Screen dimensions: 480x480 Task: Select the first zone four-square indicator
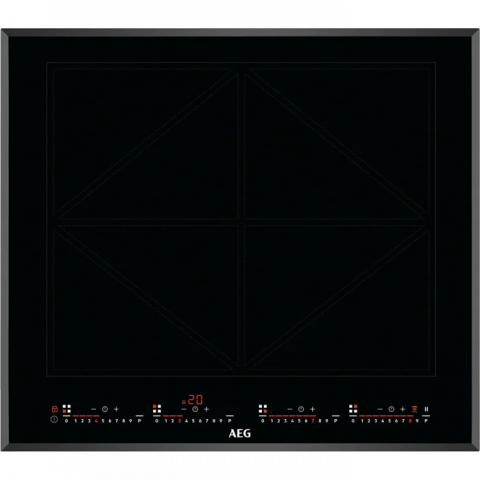pos(67,409)
